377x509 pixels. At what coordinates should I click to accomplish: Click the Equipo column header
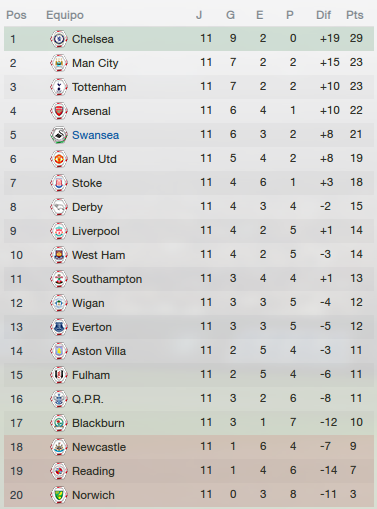click(x=65, y=15)
